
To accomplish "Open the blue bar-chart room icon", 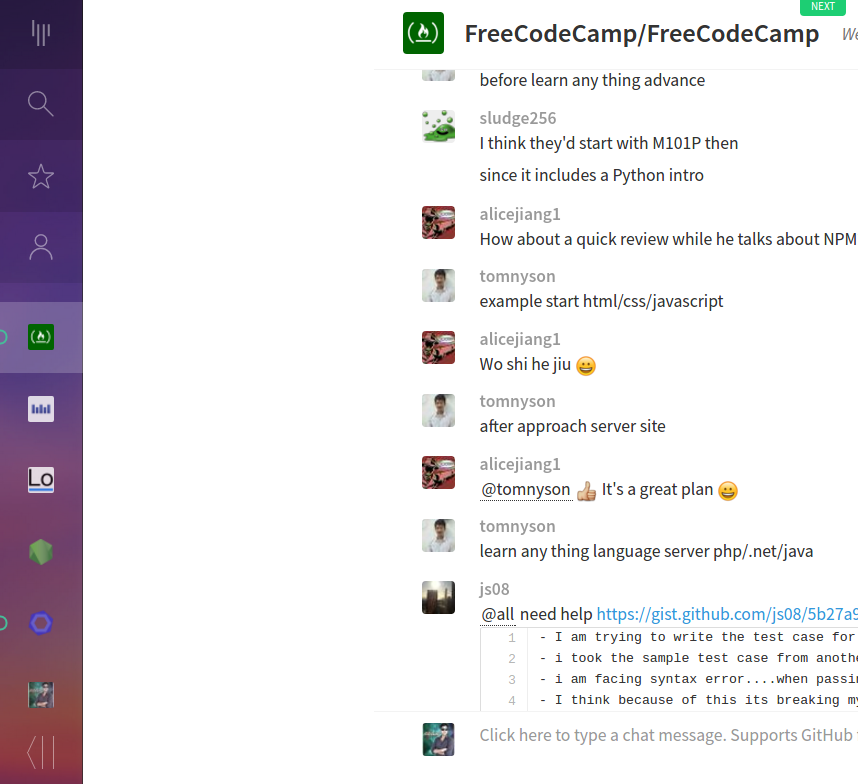I will coord(41,409).
